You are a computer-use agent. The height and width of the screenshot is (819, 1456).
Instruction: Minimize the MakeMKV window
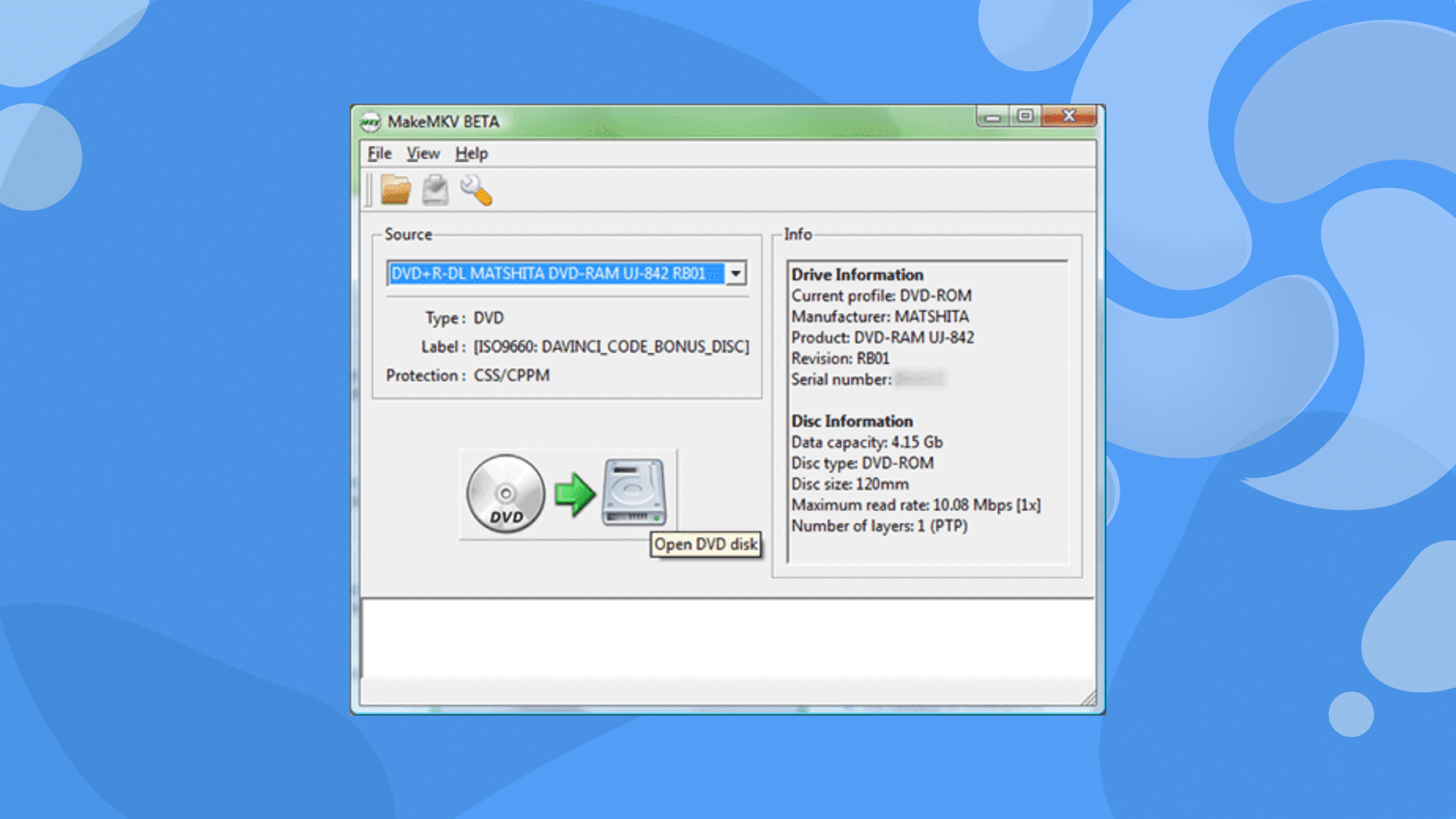coord(993,117)
